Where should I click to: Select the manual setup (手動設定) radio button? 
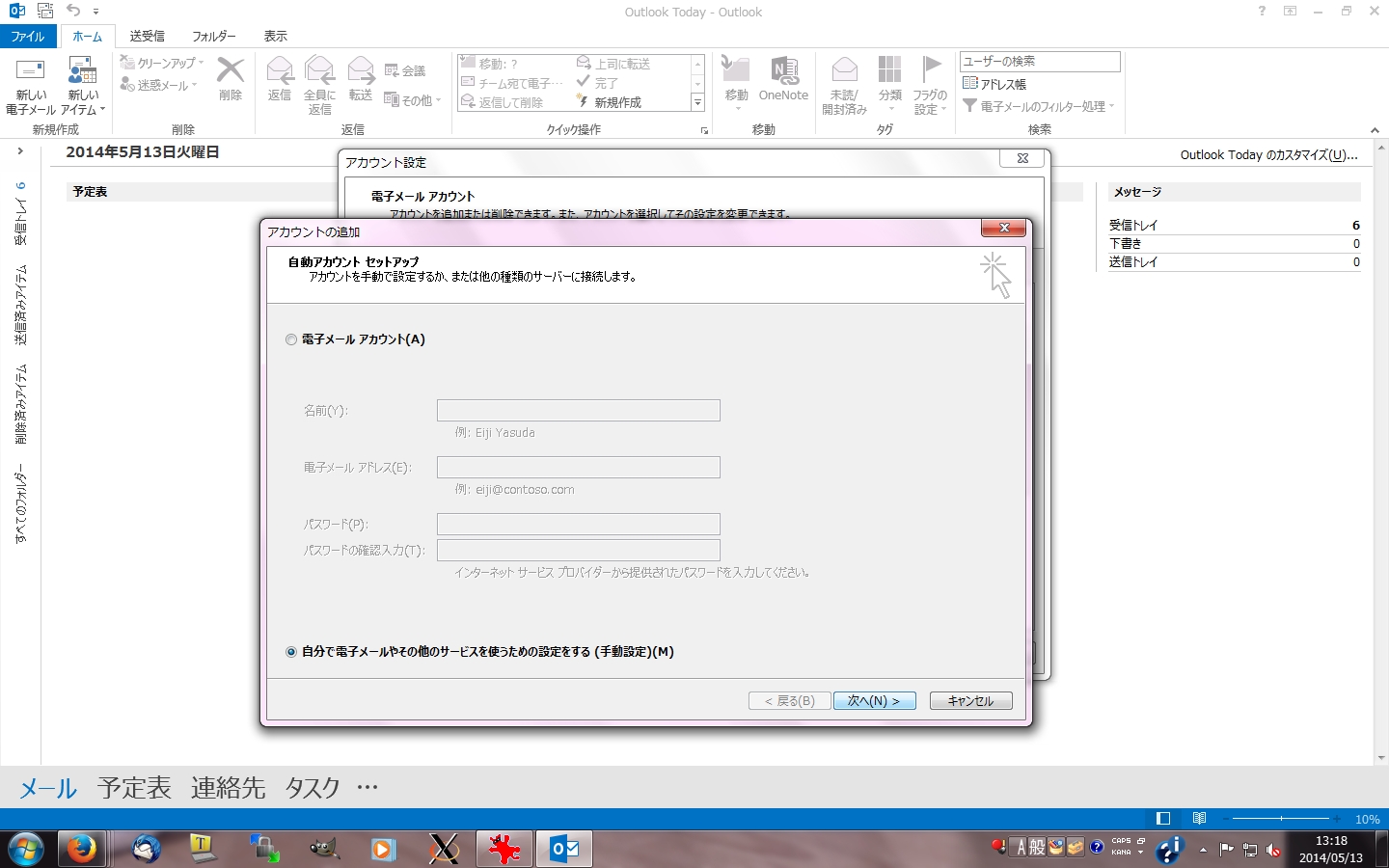[291, 652]
